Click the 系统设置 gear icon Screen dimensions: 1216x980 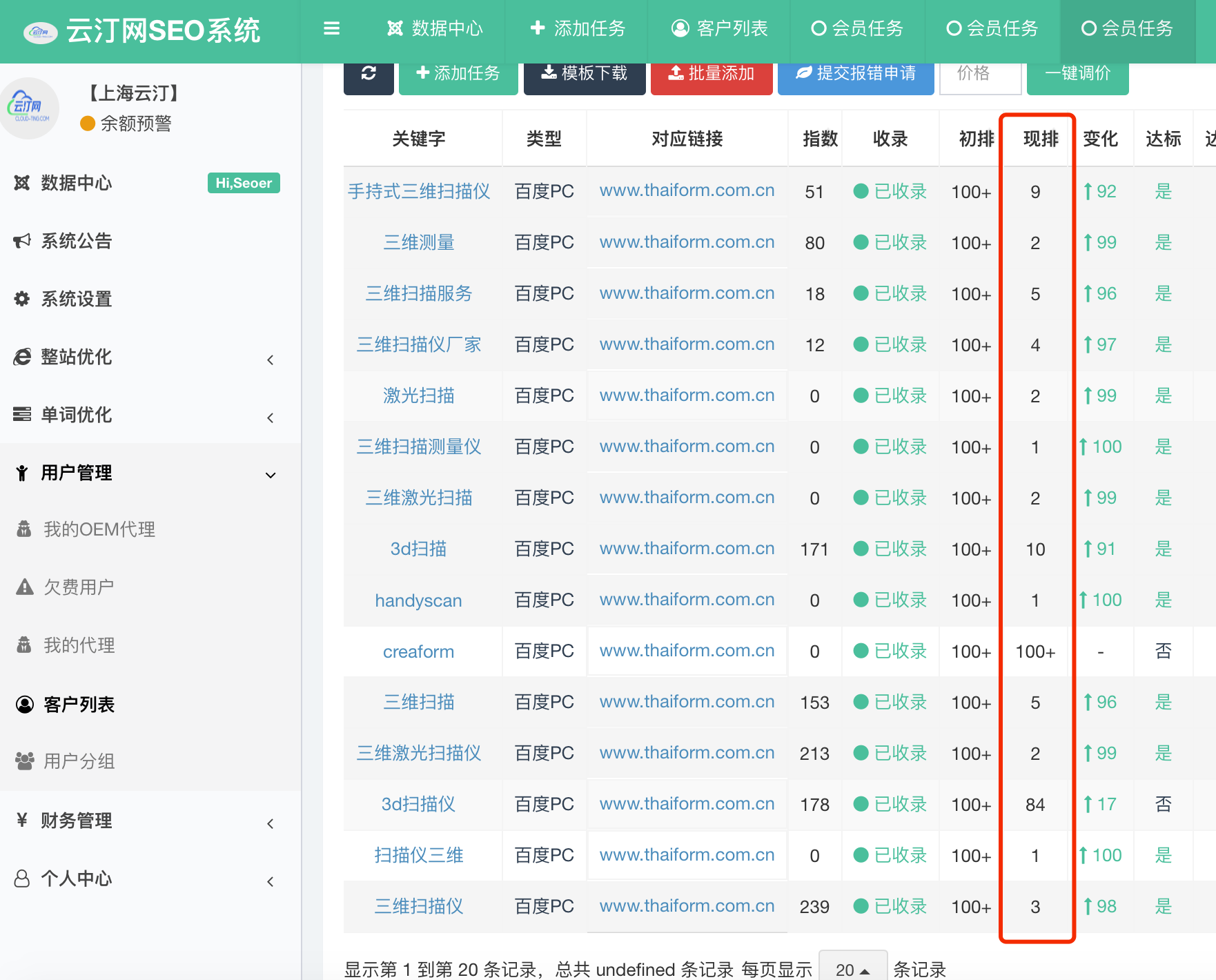(22, 299)
